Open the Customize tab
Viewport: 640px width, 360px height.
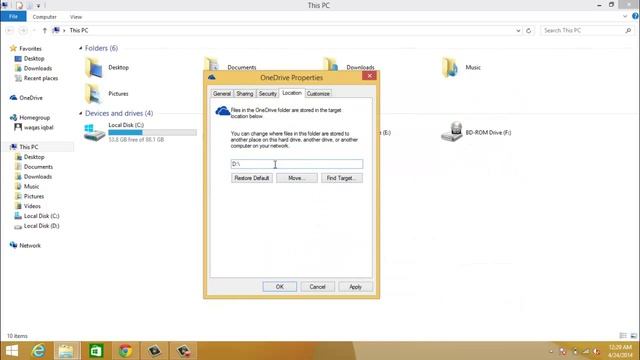pyautogui.click(x=318, y=93)
